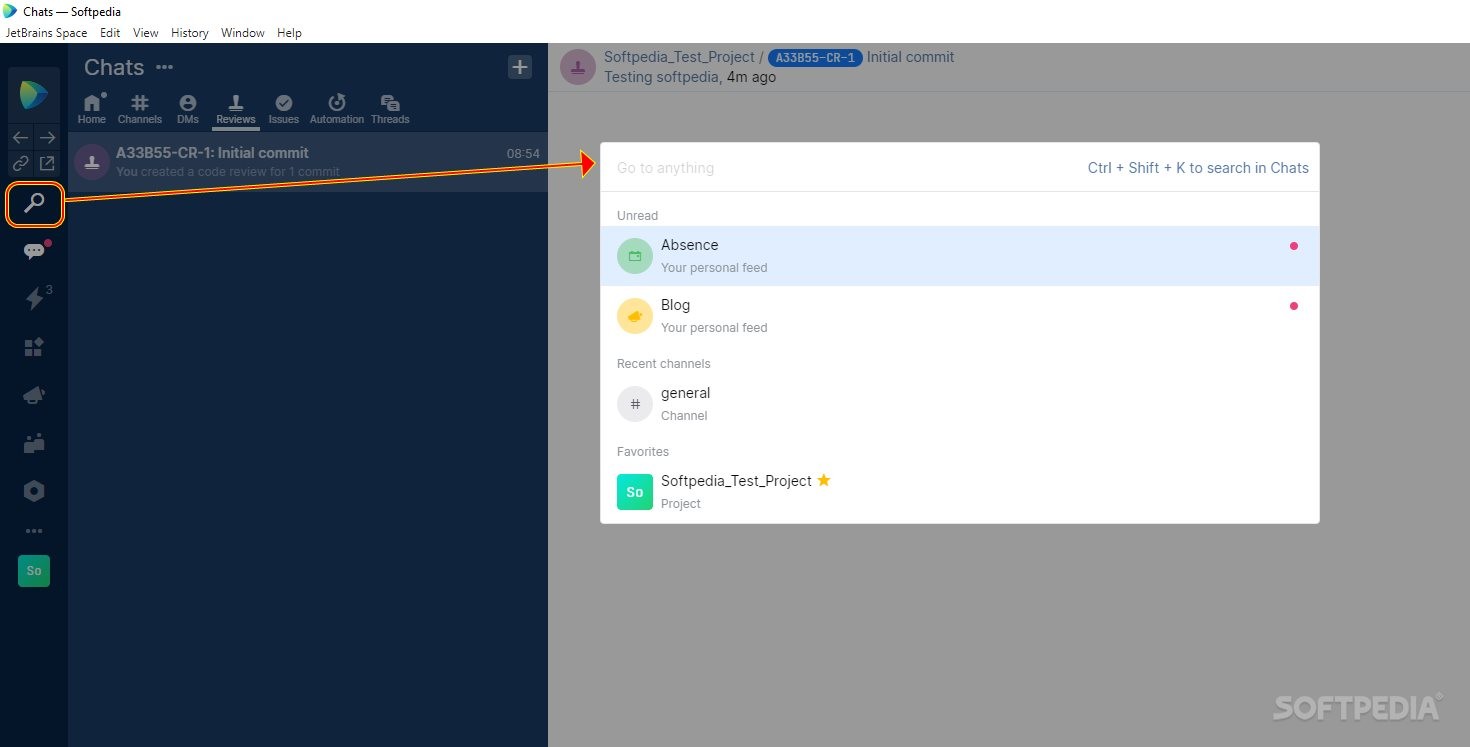The image size is (1470, 747).
Task: Open Softpedia_Test_Project link in header
Action: 679,57
